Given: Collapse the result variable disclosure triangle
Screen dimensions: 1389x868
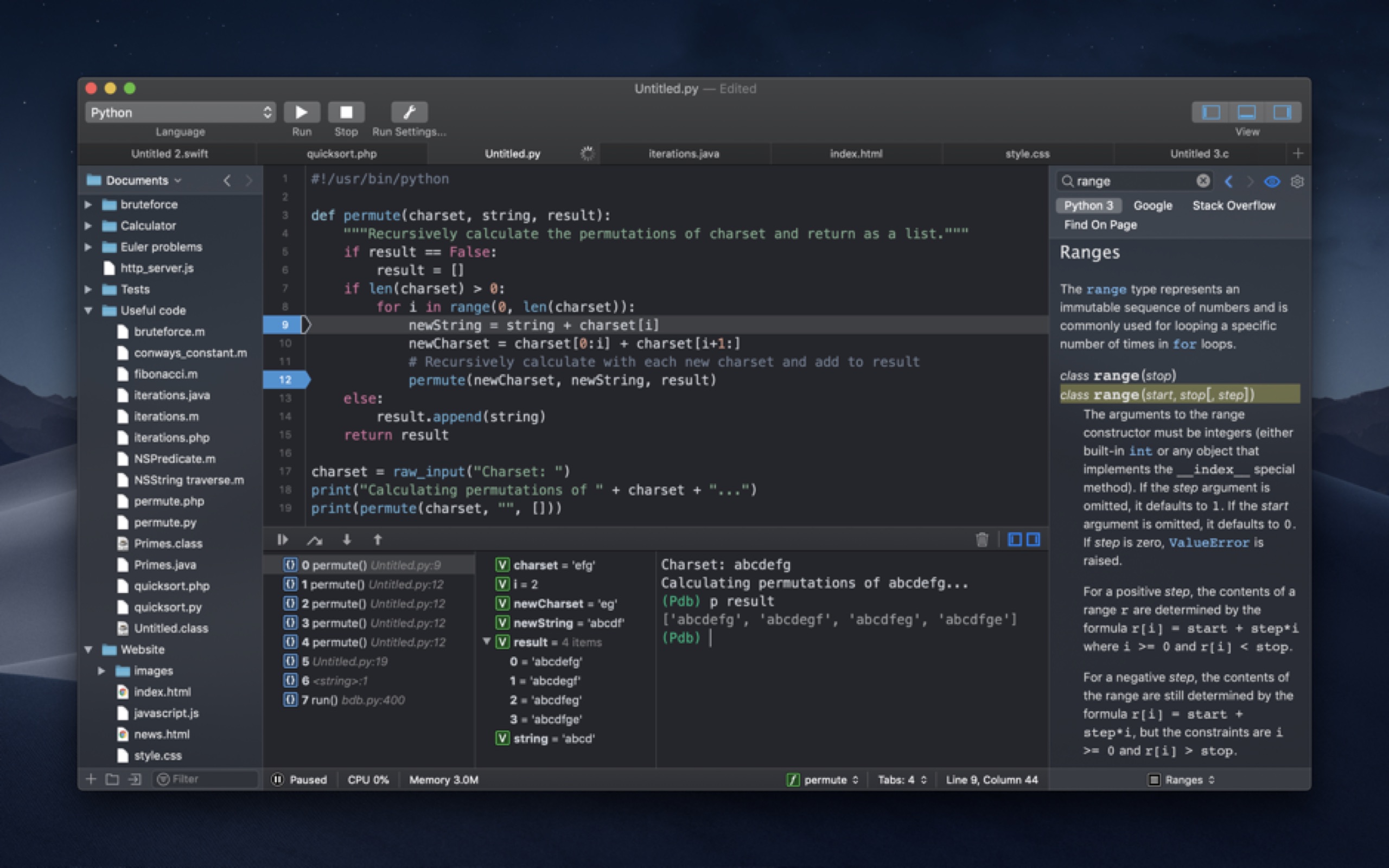Looking at the screenshot, I should click(x=487, y=641).
